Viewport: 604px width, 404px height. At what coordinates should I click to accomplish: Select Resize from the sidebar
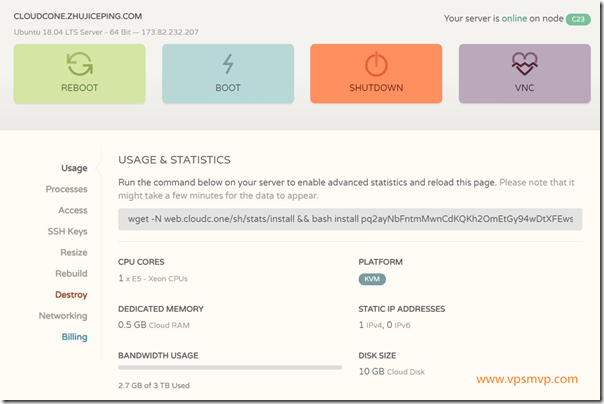73,252
